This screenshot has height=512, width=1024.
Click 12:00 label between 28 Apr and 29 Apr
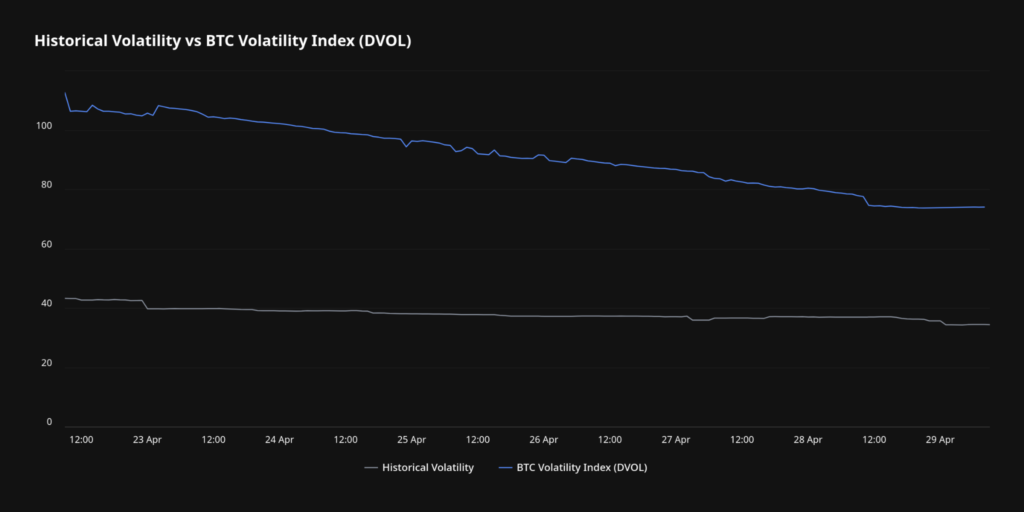click(874, 439)
